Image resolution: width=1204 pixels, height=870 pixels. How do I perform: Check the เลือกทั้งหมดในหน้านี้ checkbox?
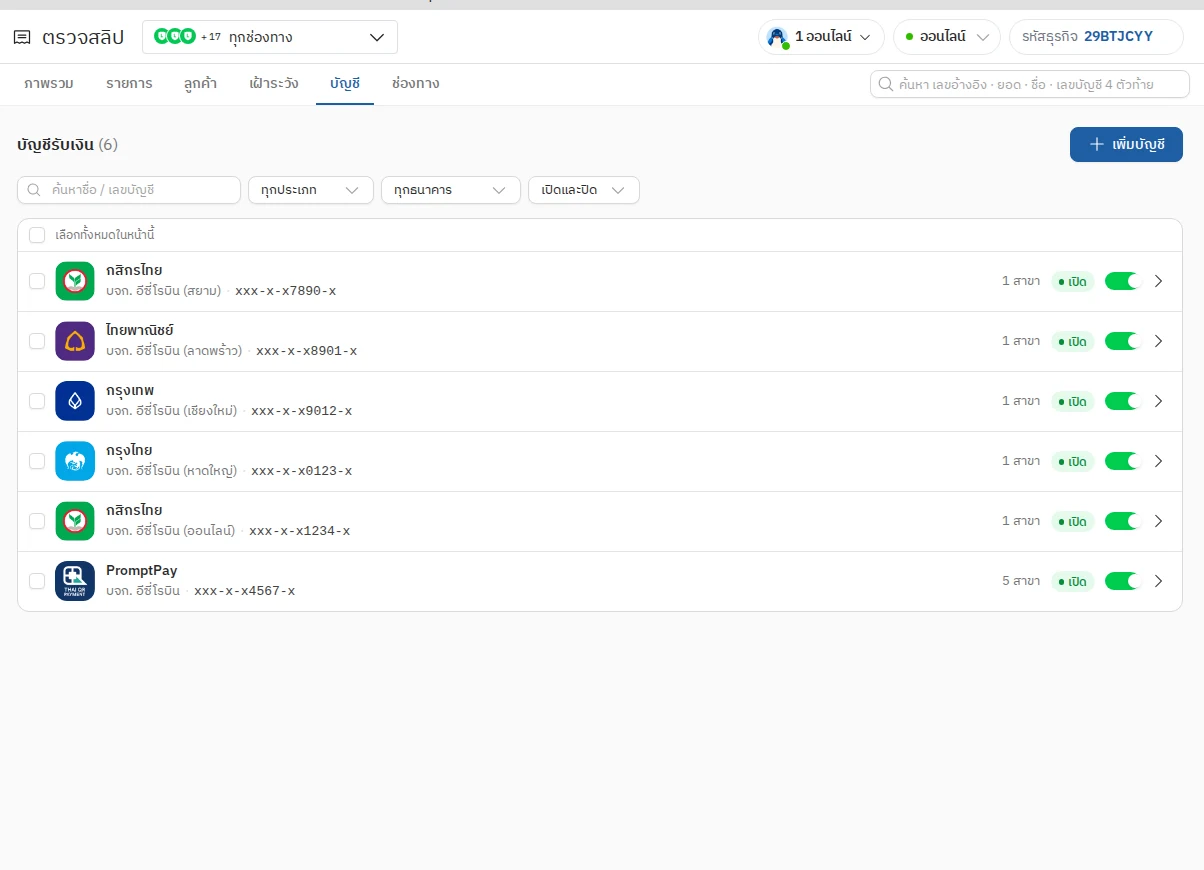[x=37, y=235]
